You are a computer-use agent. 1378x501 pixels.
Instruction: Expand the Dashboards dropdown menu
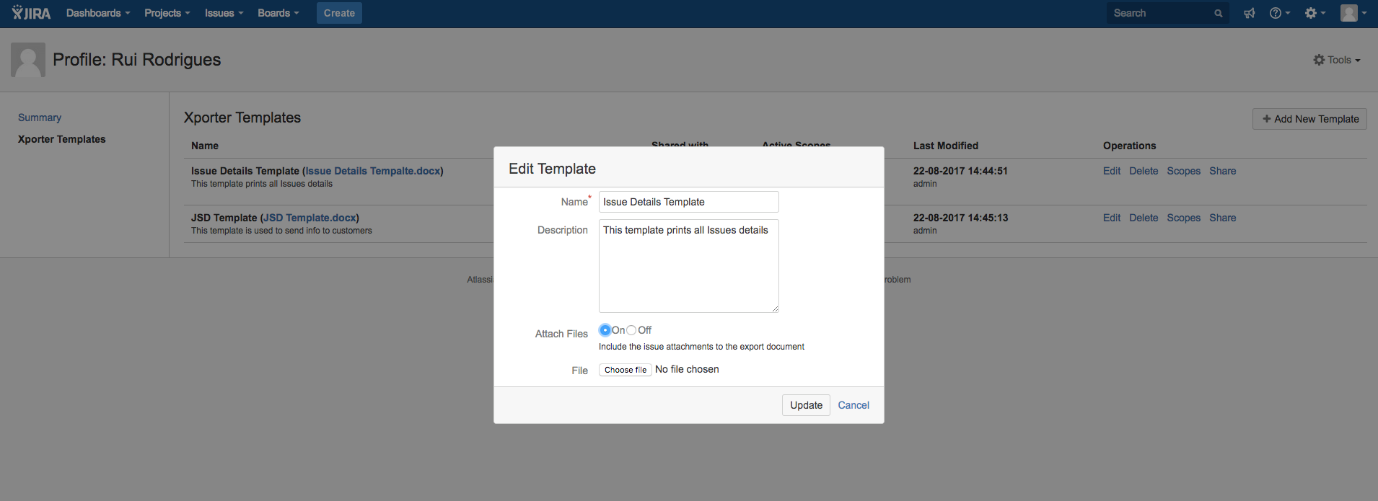(98, 13)
